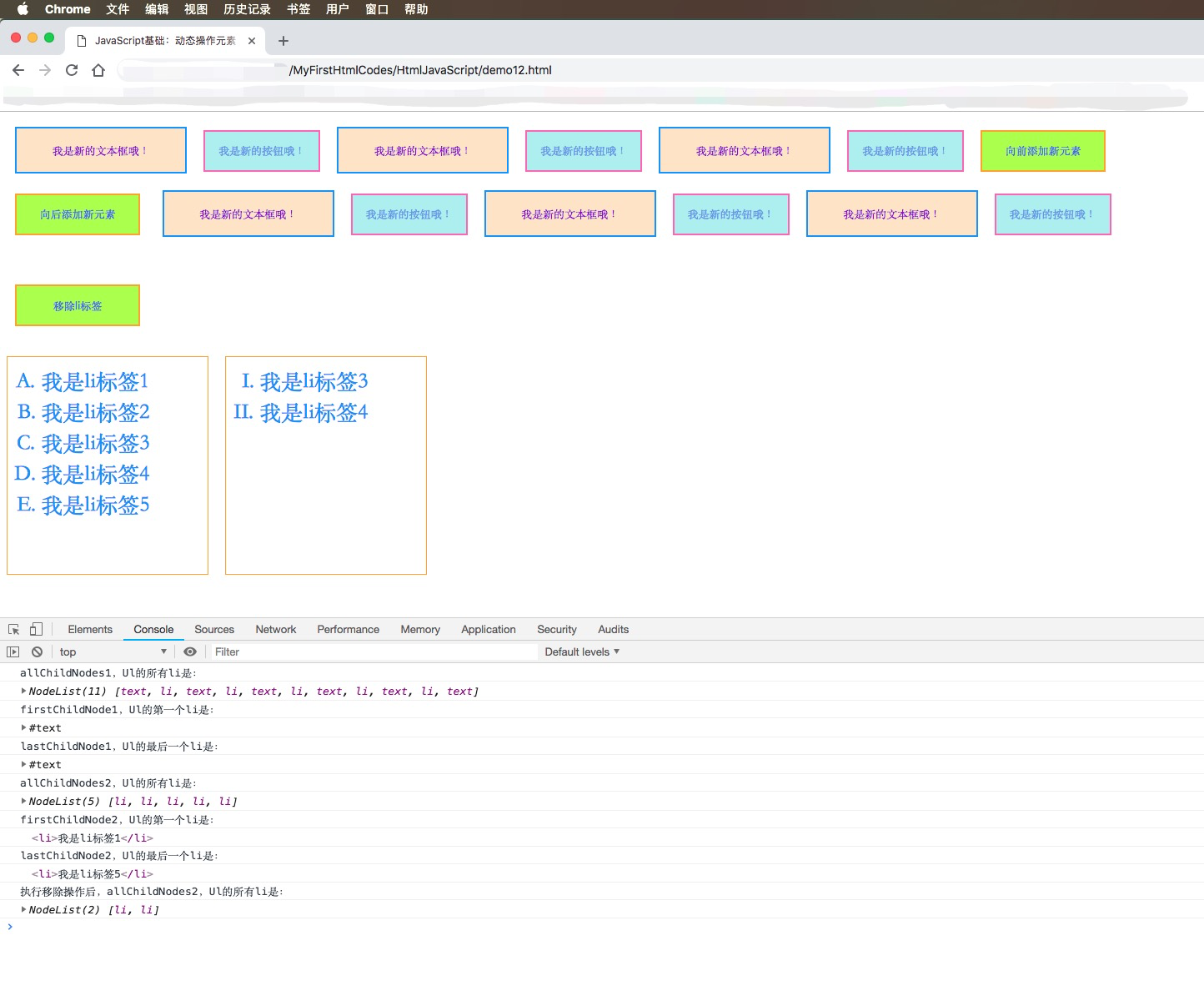The height and width of the screenshot is (996, 1204).
Task: Open the 历史记录 menu
Action: point(246,9)
